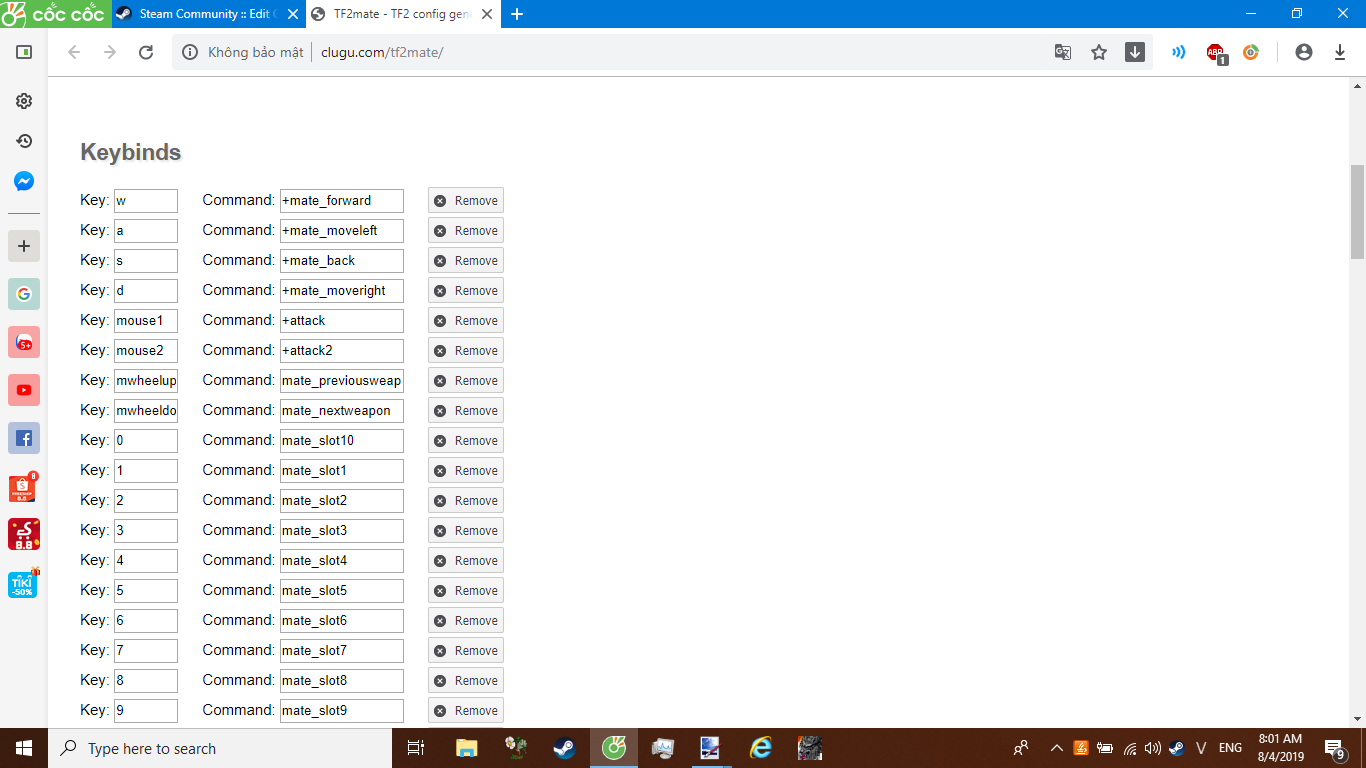Edit the key field containing mouse2
This screenshot has height=768, width=1366.
[146, 351]
